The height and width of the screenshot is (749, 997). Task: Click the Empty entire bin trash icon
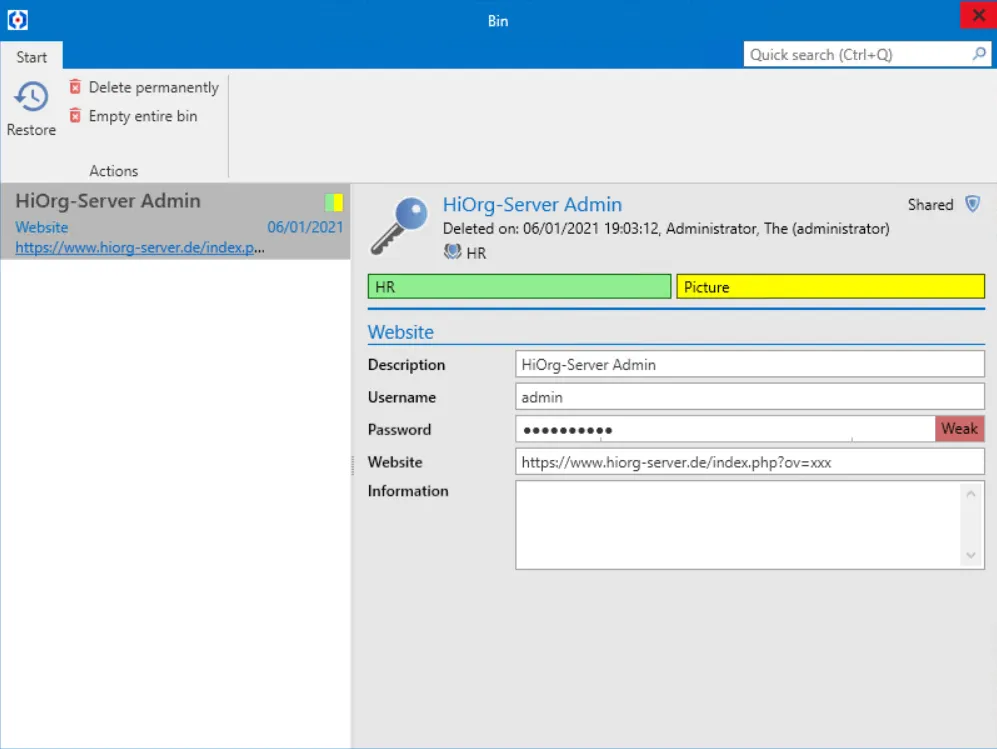(x=75, y=115)
